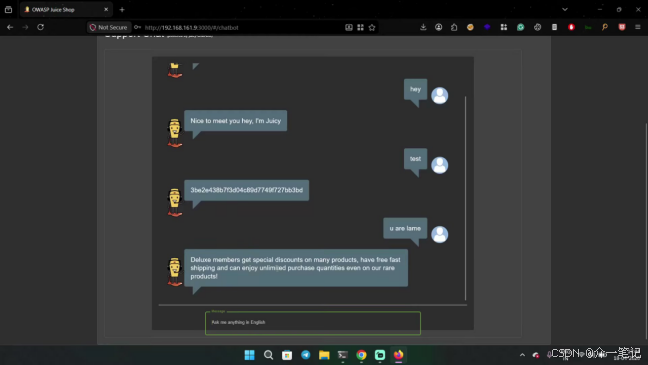The width and height of the screenshot is (648, 365).
Task: Click the yellow key extension icon
Action: (x=605, y=27)
